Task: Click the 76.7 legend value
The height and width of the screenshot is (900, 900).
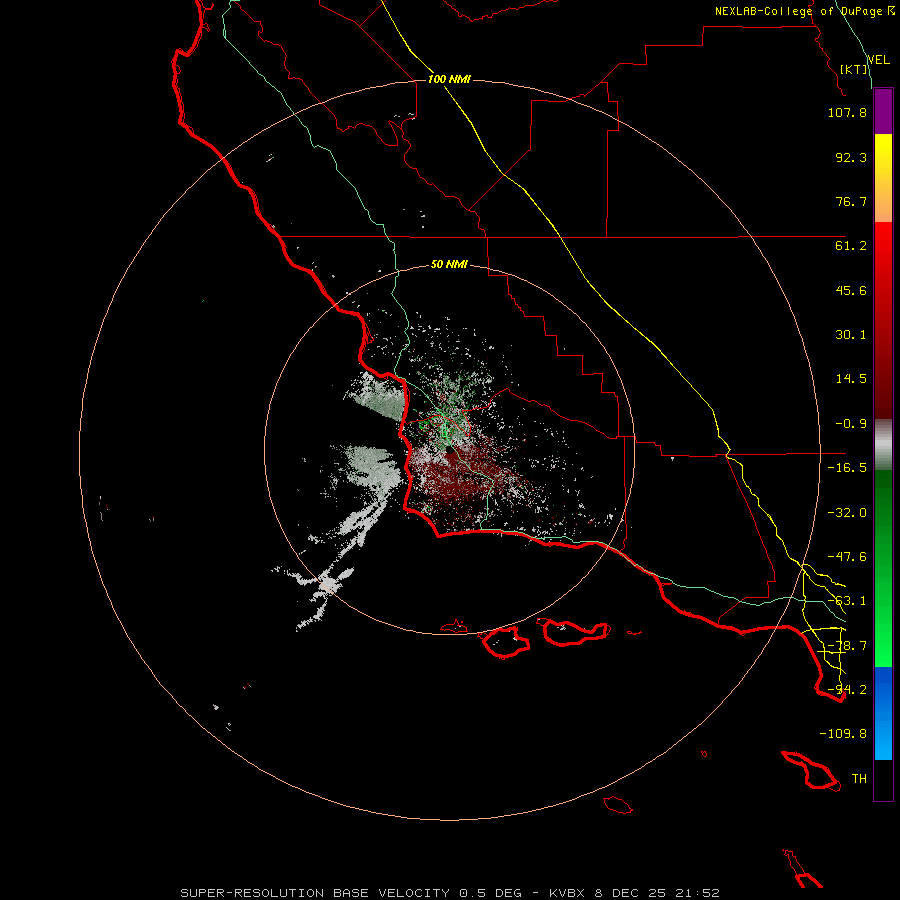Action: point(851,201)
